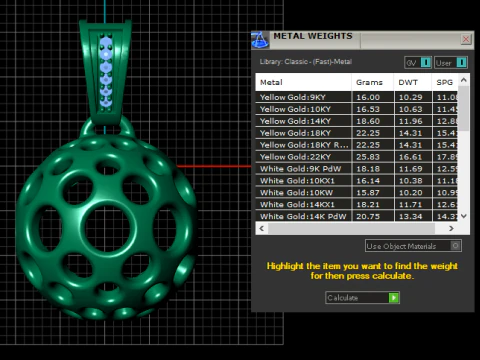This screenshot has height=360, width=480.
Task: Click the Metal Weights scale icon
Action: coord(260,40)
